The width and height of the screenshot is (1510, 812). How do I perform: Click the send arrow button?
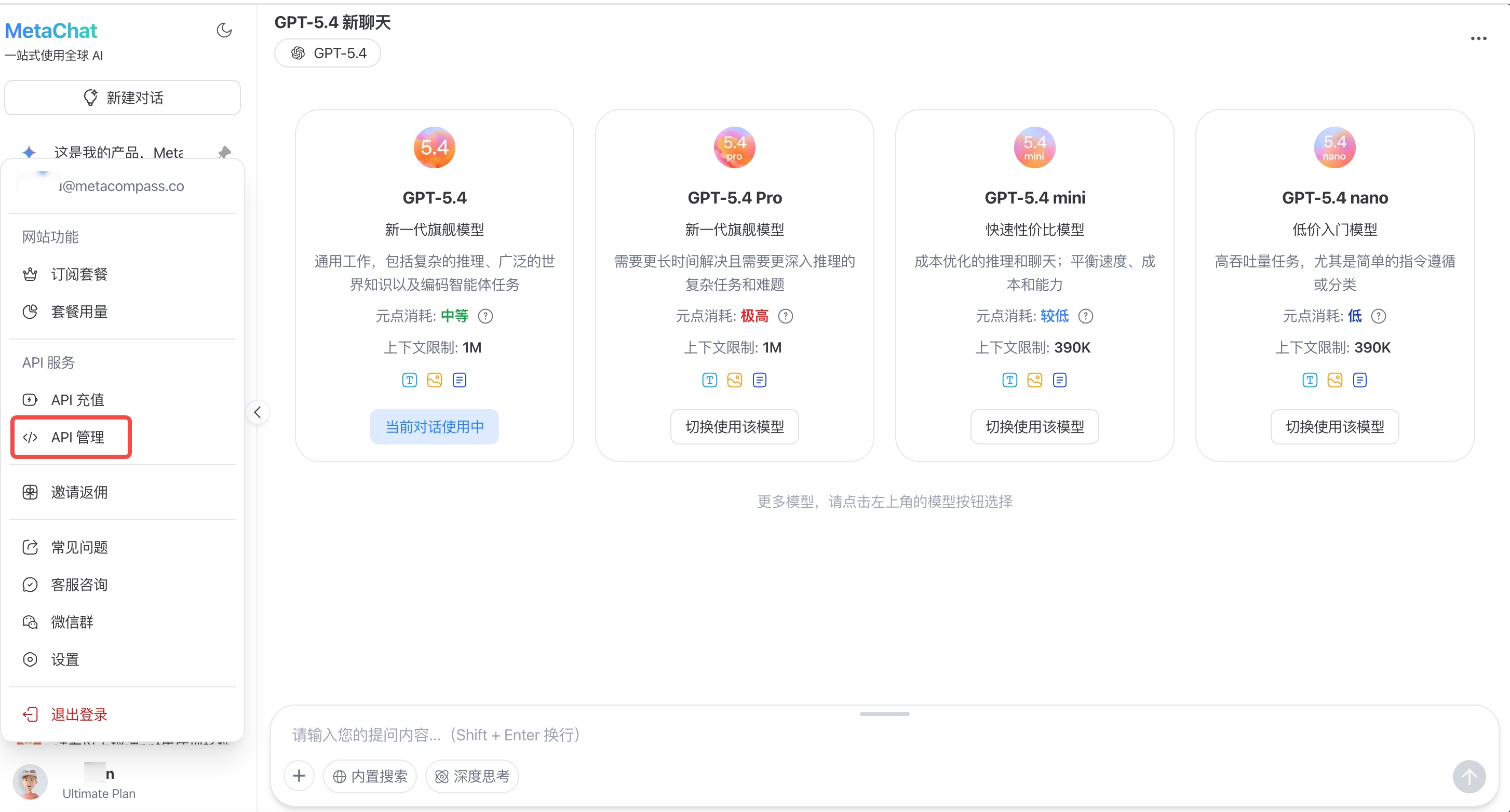click(1469, 776)
